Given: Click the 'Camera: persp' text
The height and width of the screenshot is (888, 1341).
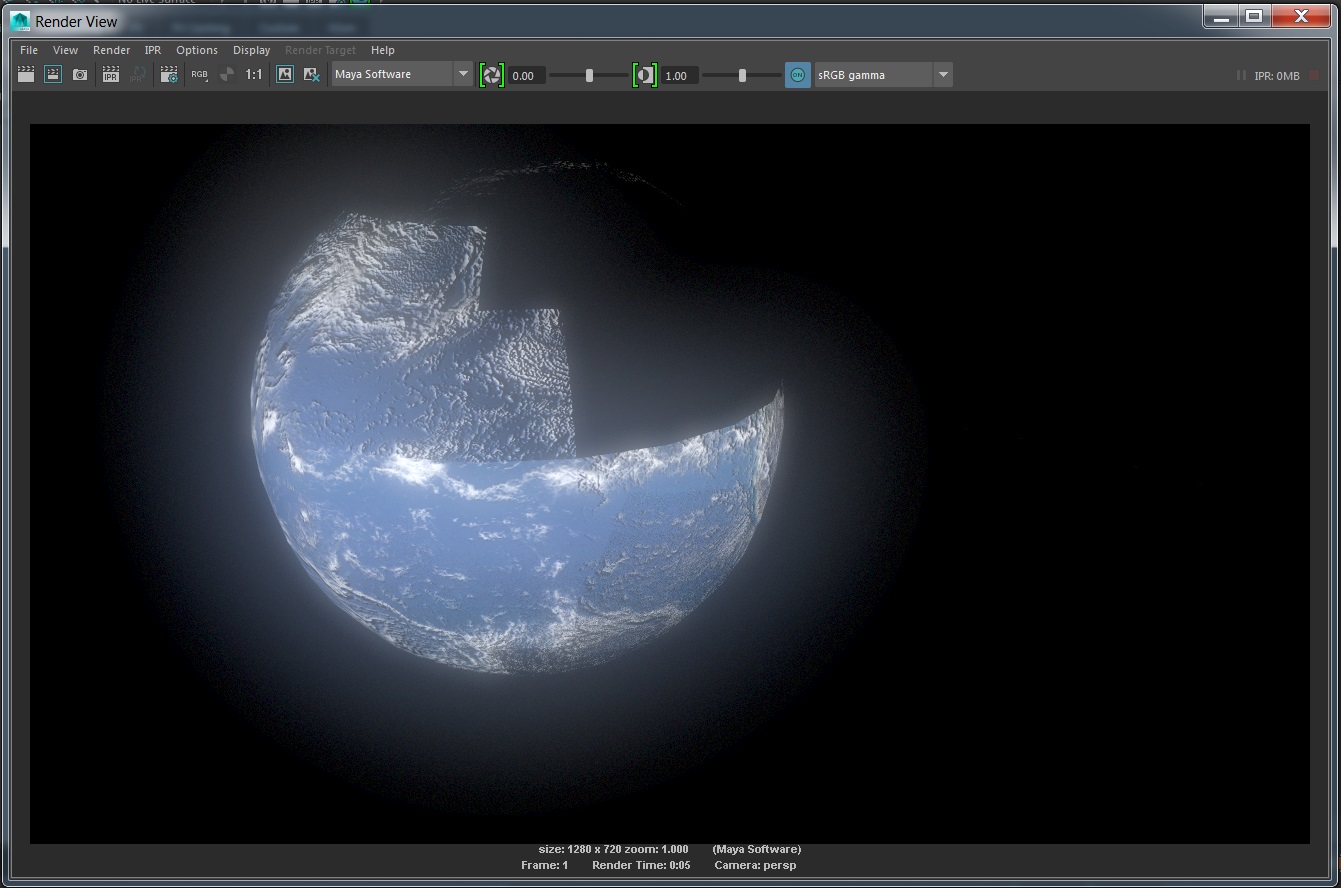Looking at the screenshot, I should [x=755, y=865].
